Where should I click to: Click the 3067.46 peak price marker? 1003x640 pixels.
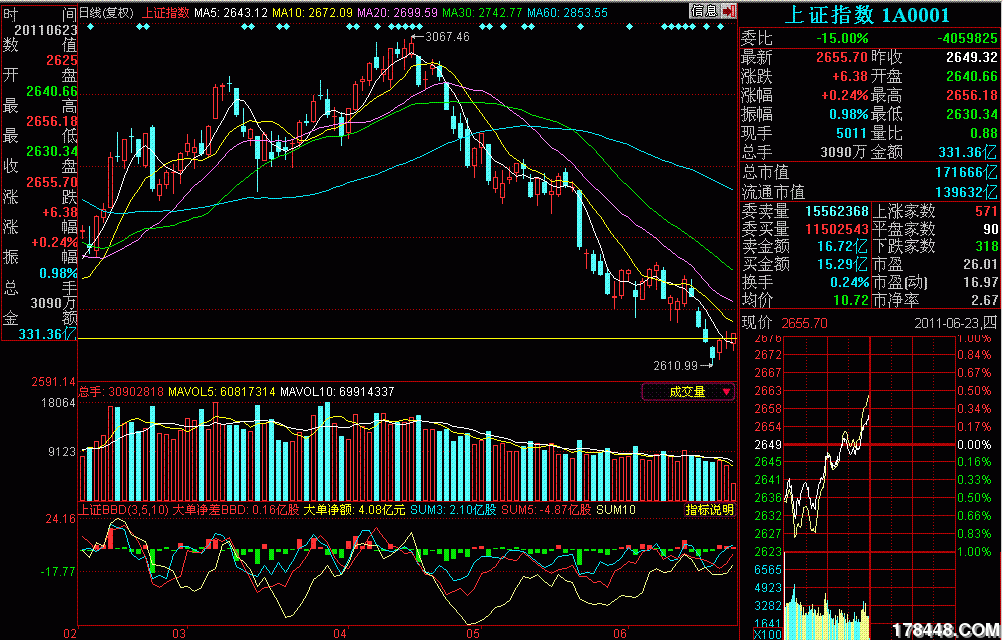(x=445, y=37)
